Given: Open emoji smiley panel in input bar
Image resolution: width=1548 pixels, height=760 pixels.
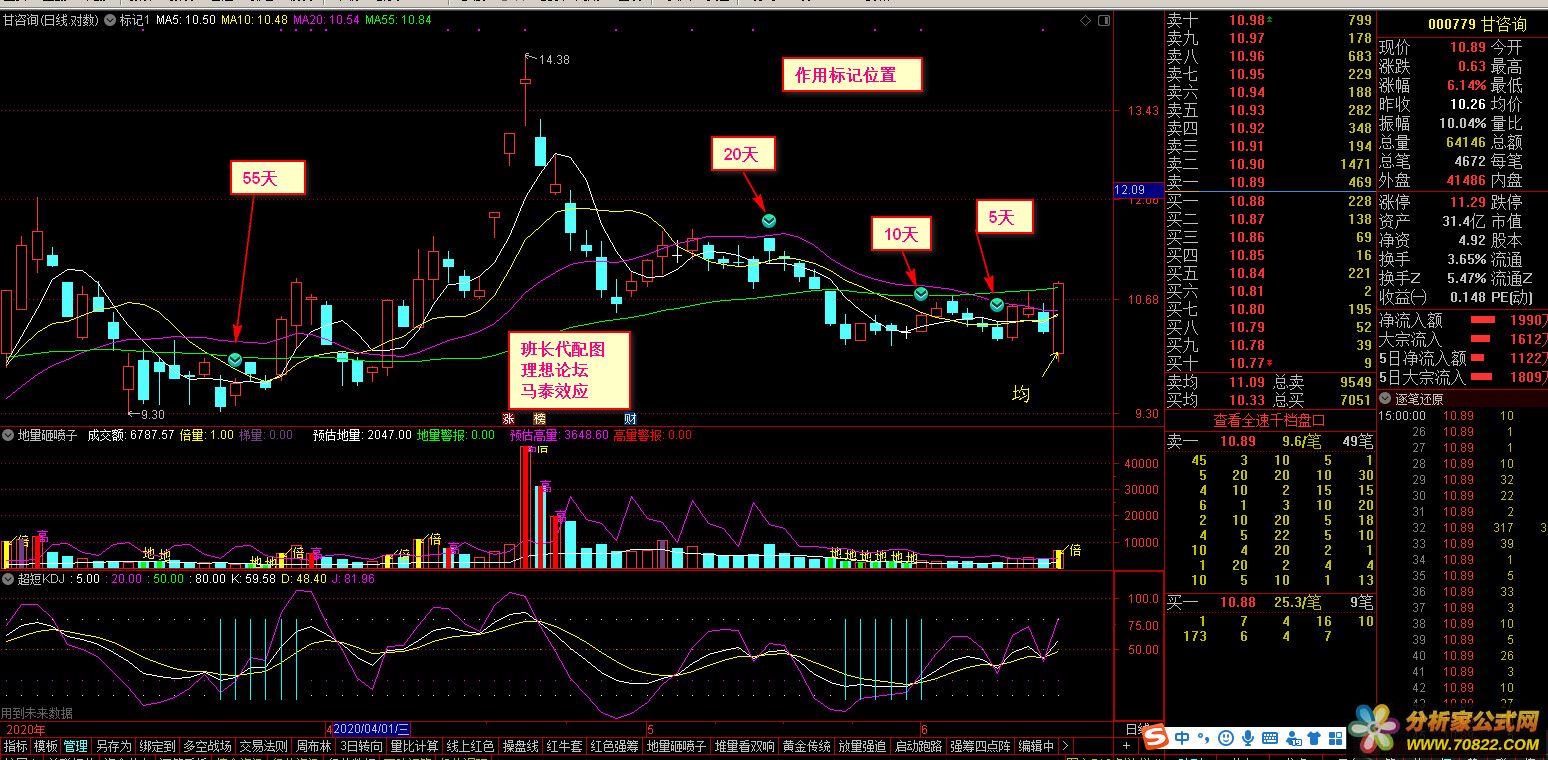Looking at the screenshot, I should [x=1225, y=739].
